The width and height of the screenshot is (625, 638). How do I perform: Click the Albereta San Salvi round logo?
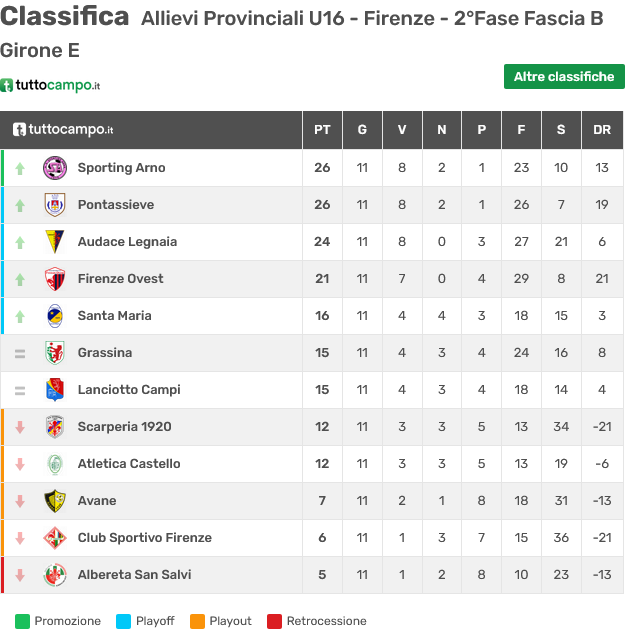point(55,575)
